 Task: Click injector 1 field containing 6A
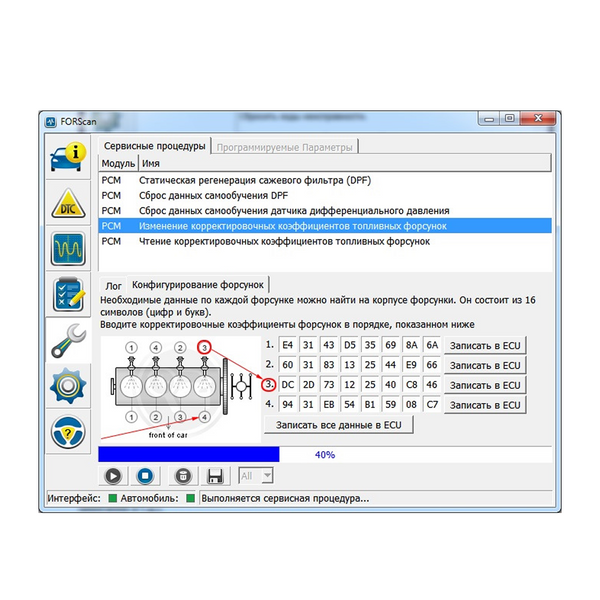point(432,345)
